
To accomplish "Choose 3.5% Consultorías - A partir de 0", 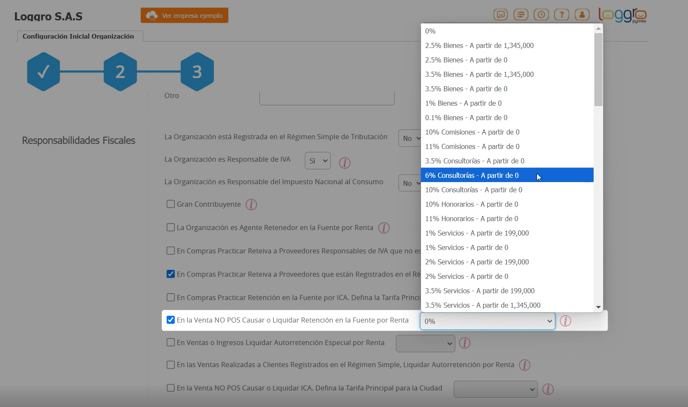I will pos(507,161).
